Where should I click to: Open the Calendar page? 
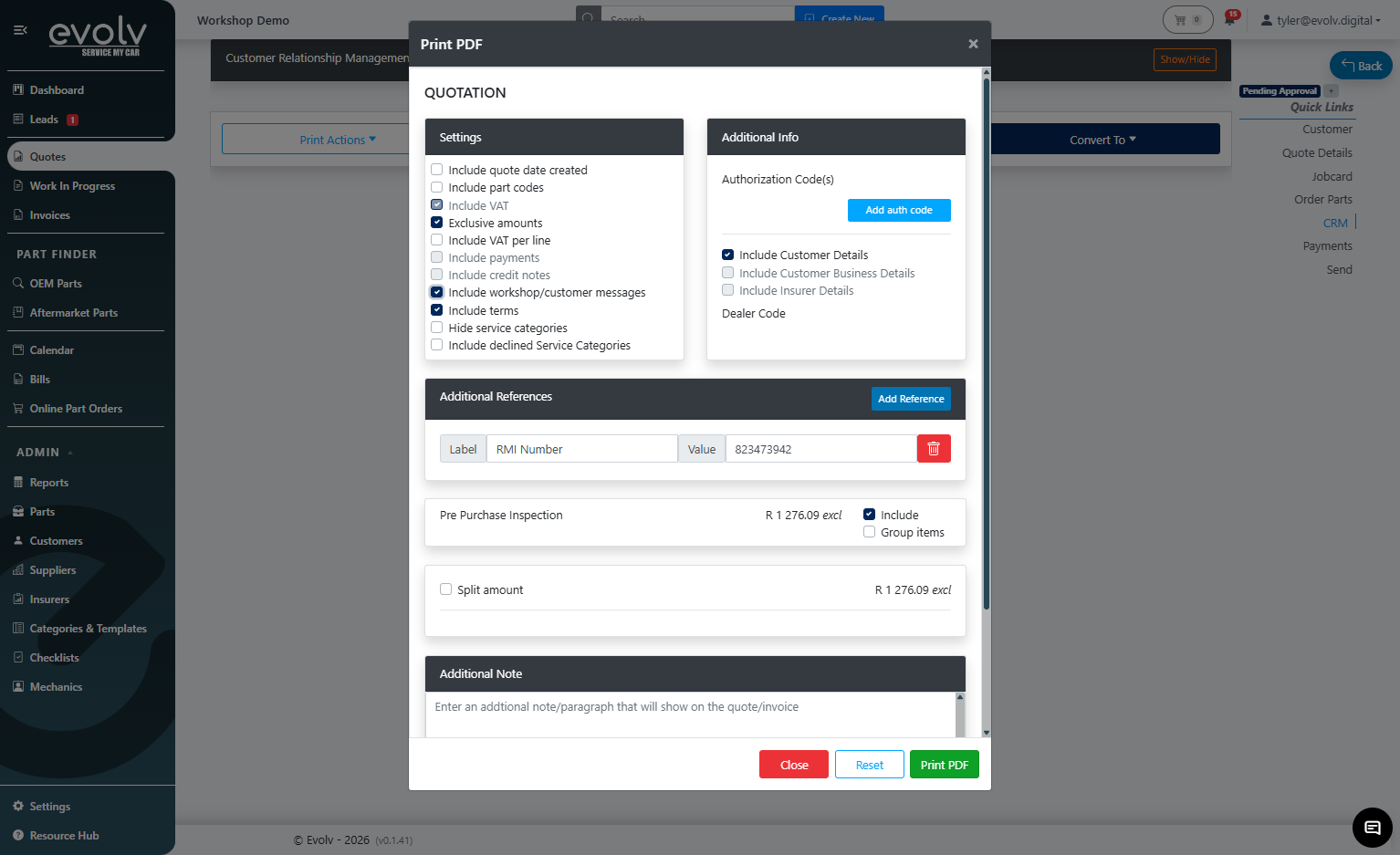point(51,350)
